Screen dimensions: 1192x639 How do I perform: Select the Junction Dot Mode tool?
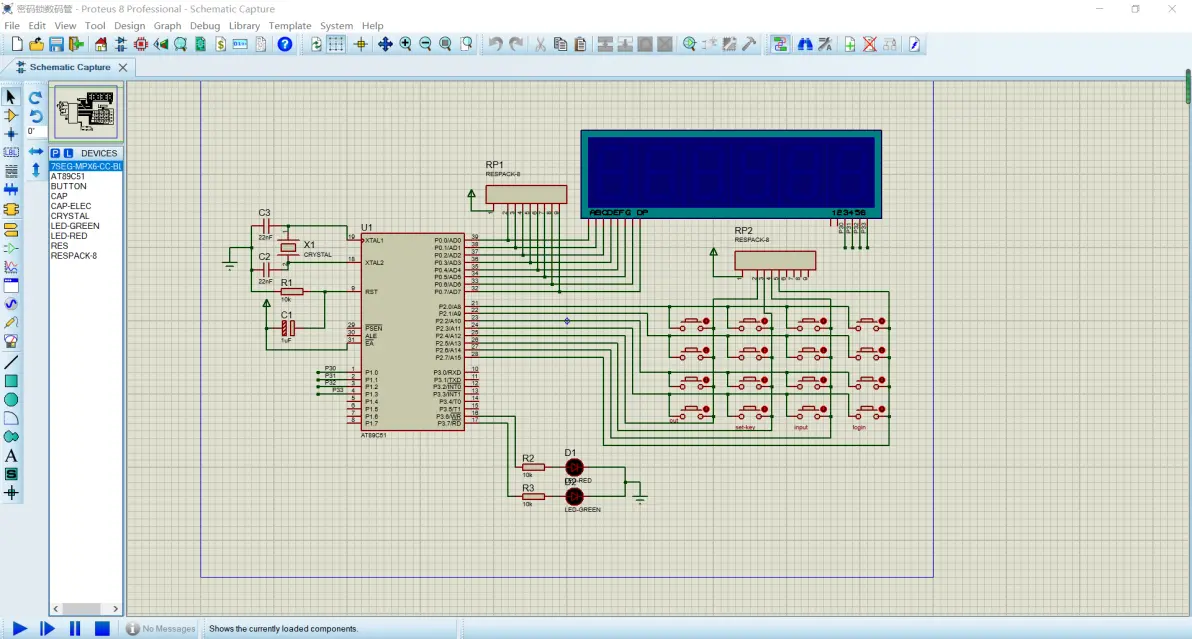11,134
